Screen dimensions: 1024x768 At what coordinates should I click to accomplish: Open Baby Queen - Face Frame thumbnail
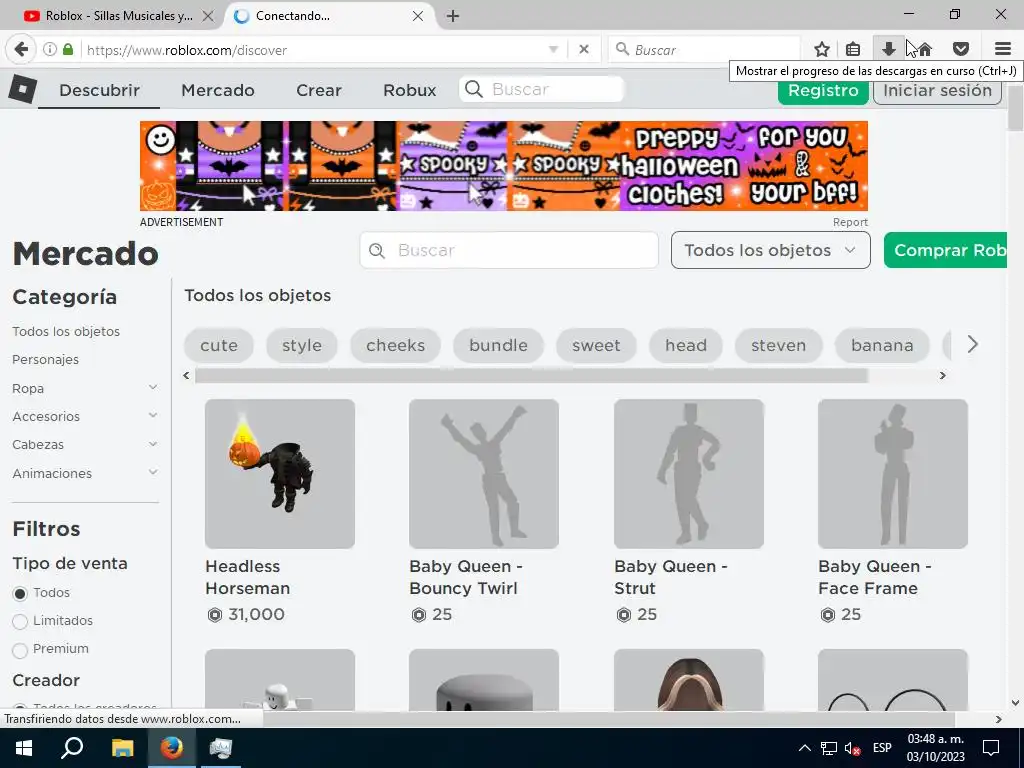click(x=893, y=474)
